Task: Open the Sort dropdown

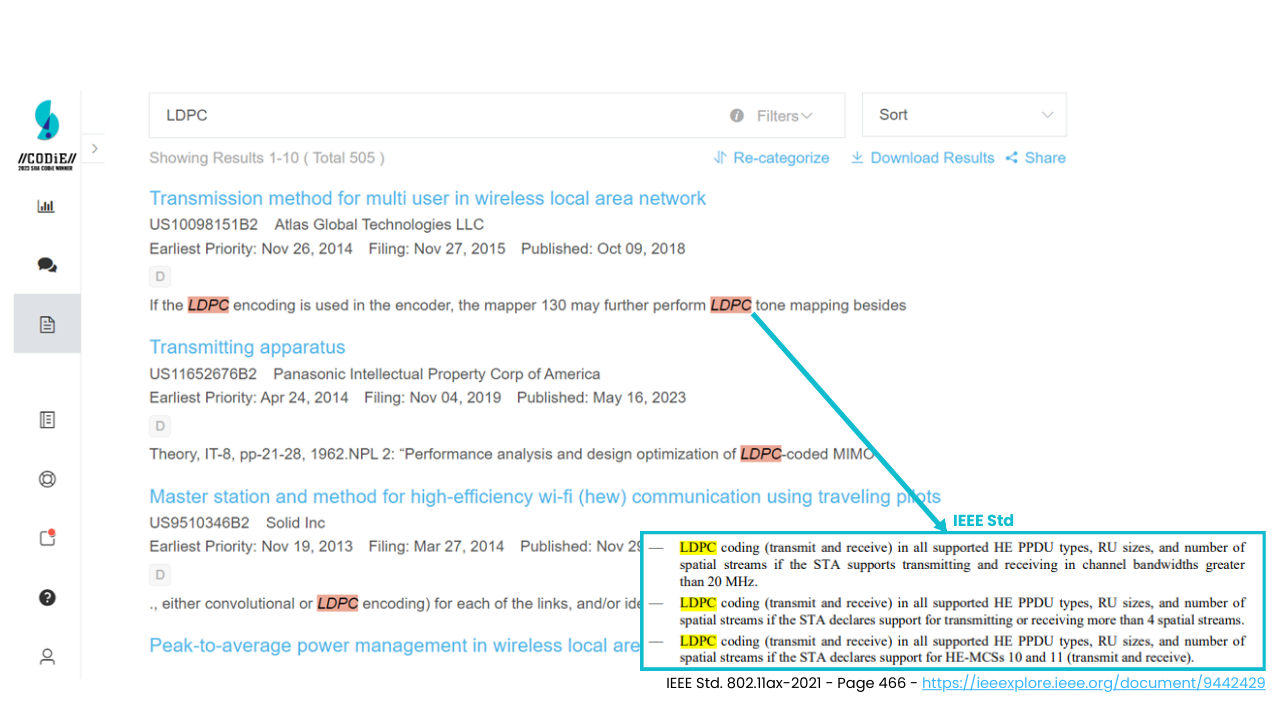Action: tap(964, 115)
